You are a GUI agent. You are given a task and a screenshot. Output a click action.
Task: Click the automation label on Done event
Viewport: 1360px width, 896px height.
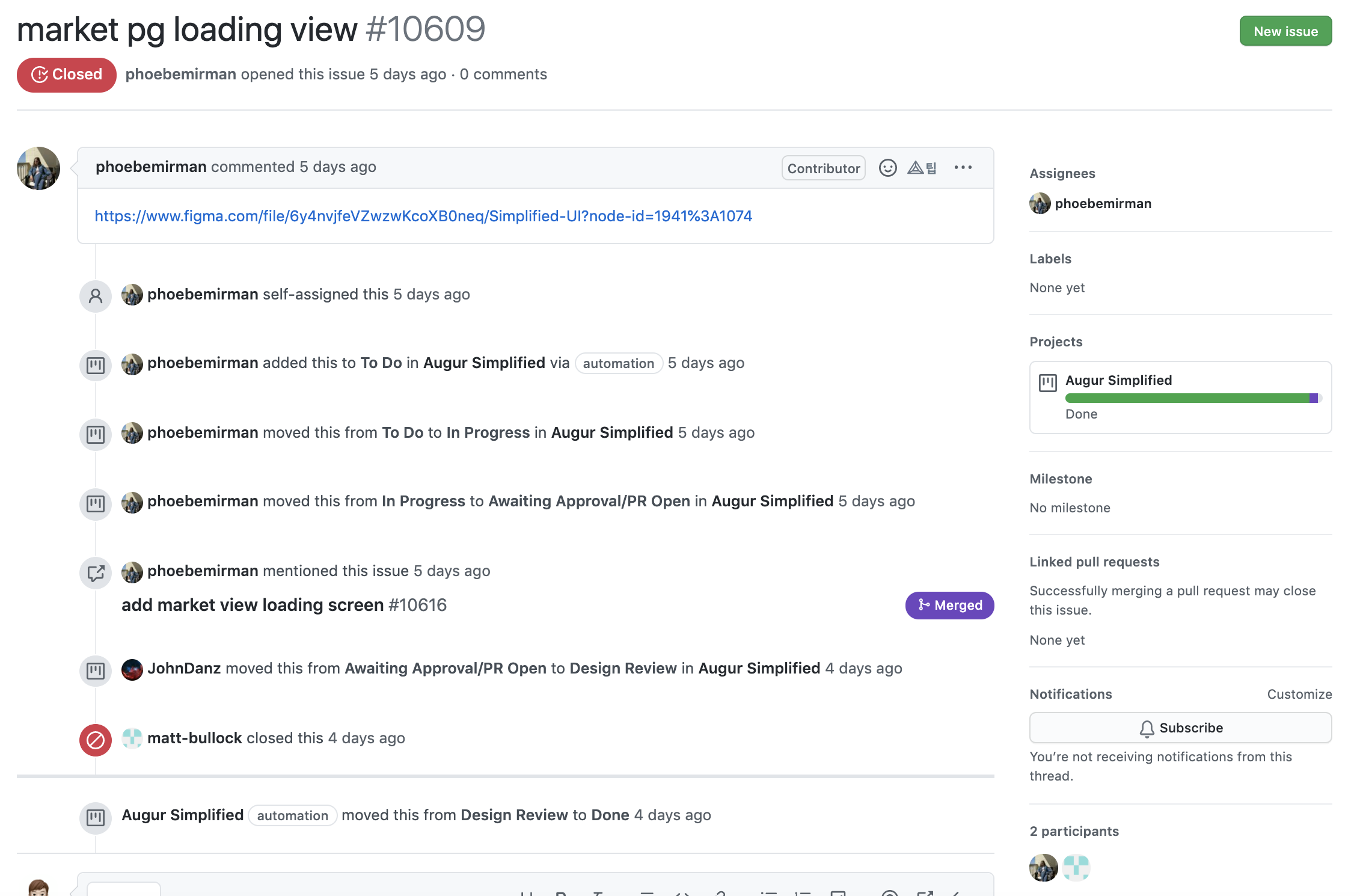coord(292,815)
